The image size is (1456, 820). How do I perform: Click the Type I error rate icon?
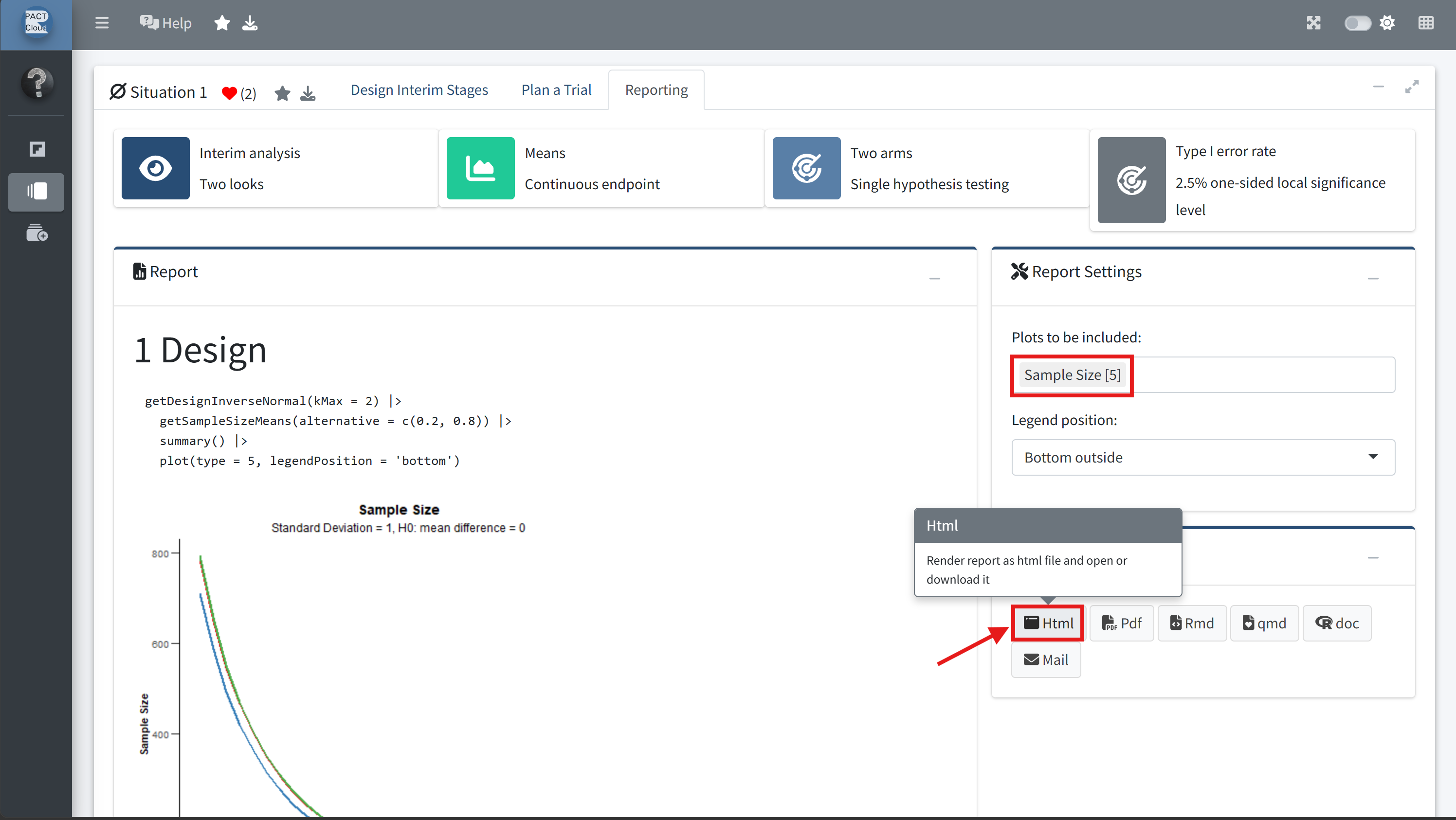click(1131, 180)
